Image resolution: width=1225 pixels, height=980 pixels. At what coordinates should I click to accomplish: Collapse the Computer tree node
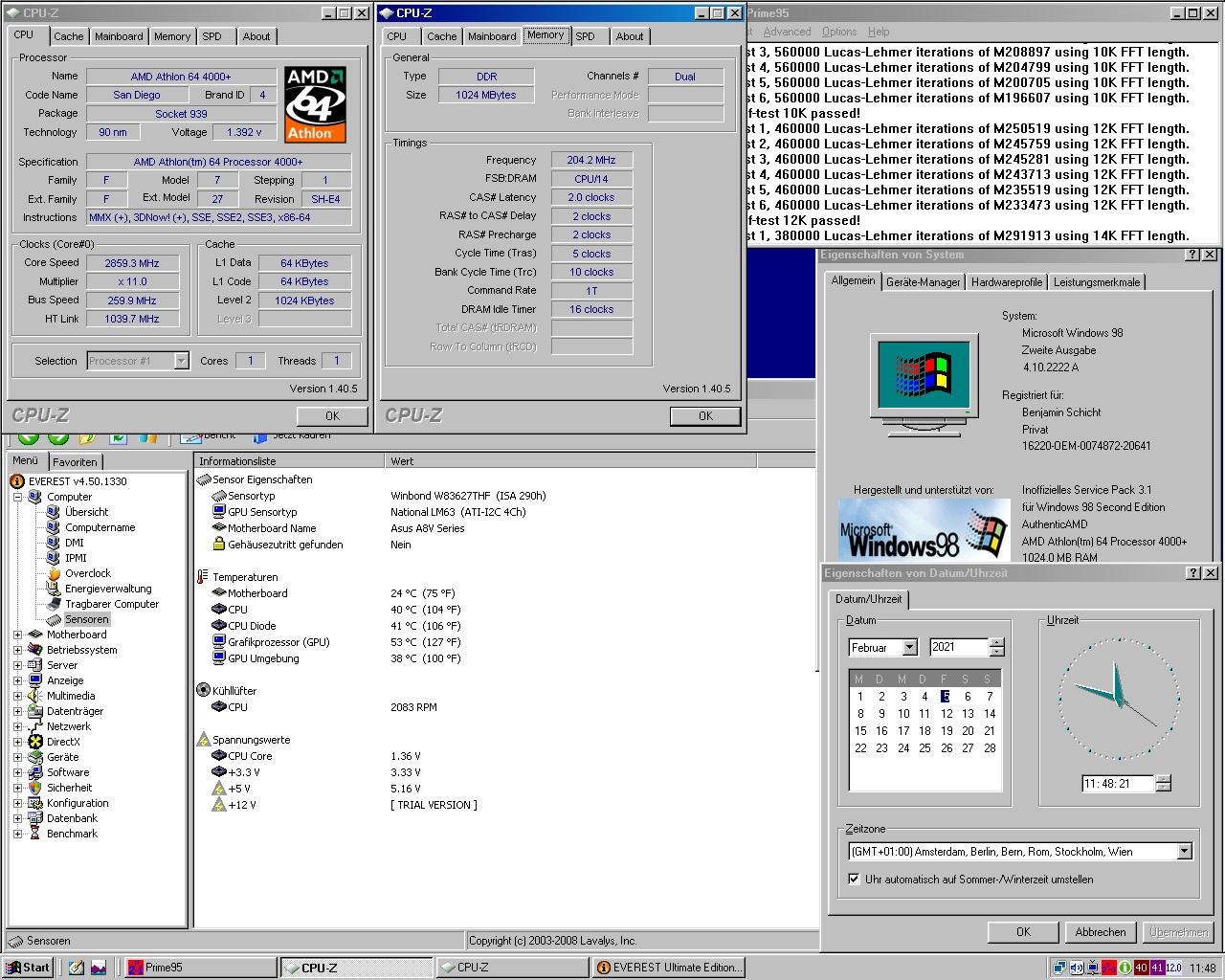point(18,497)
